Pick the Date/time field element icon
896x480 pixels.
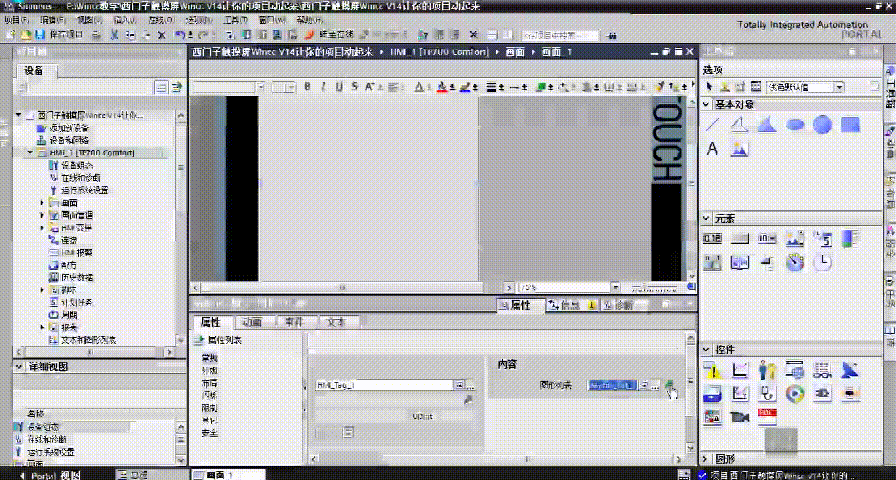(x=822, y=238)
